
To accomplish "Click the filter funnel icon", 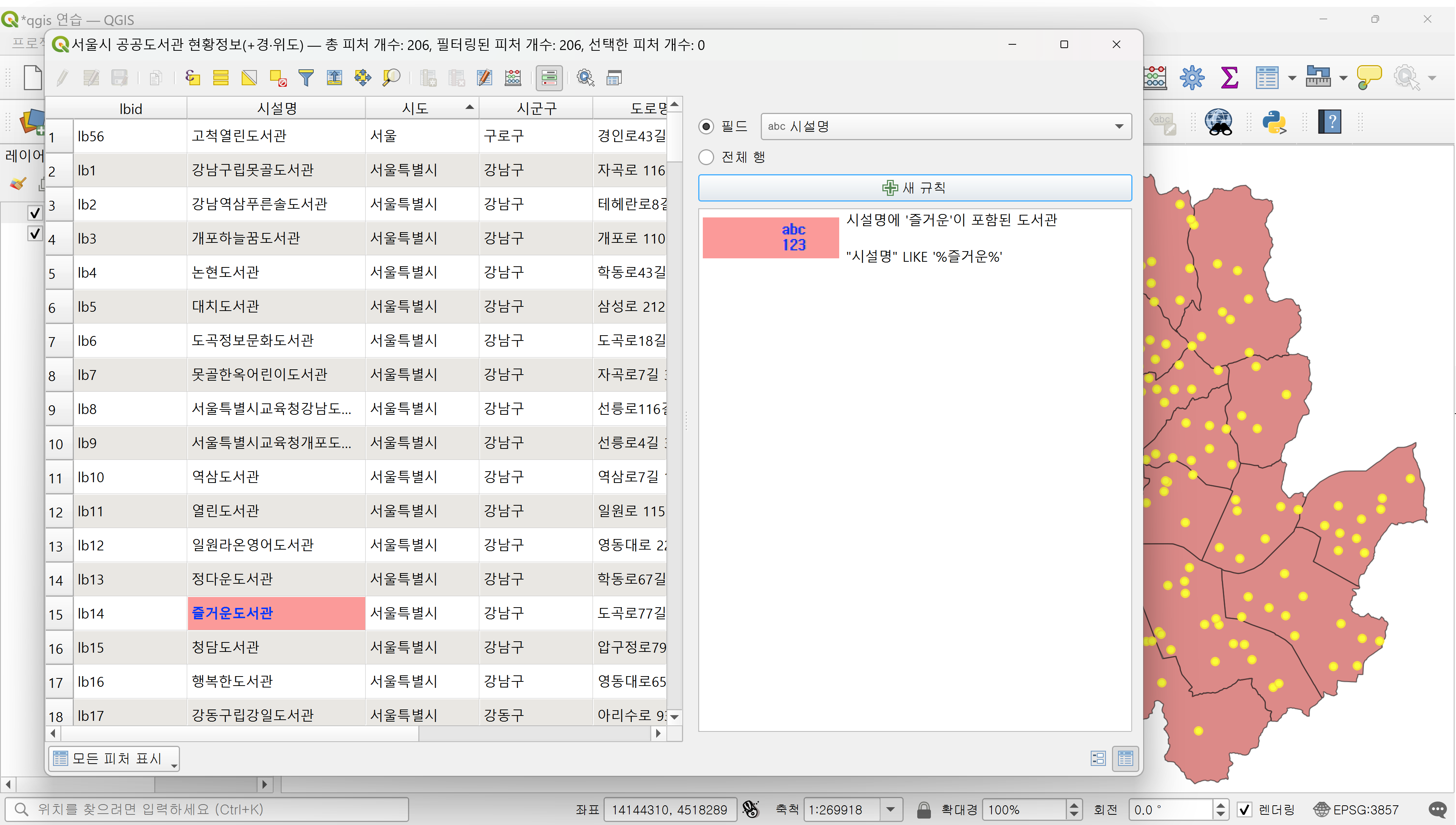I will tap(306, 78).
